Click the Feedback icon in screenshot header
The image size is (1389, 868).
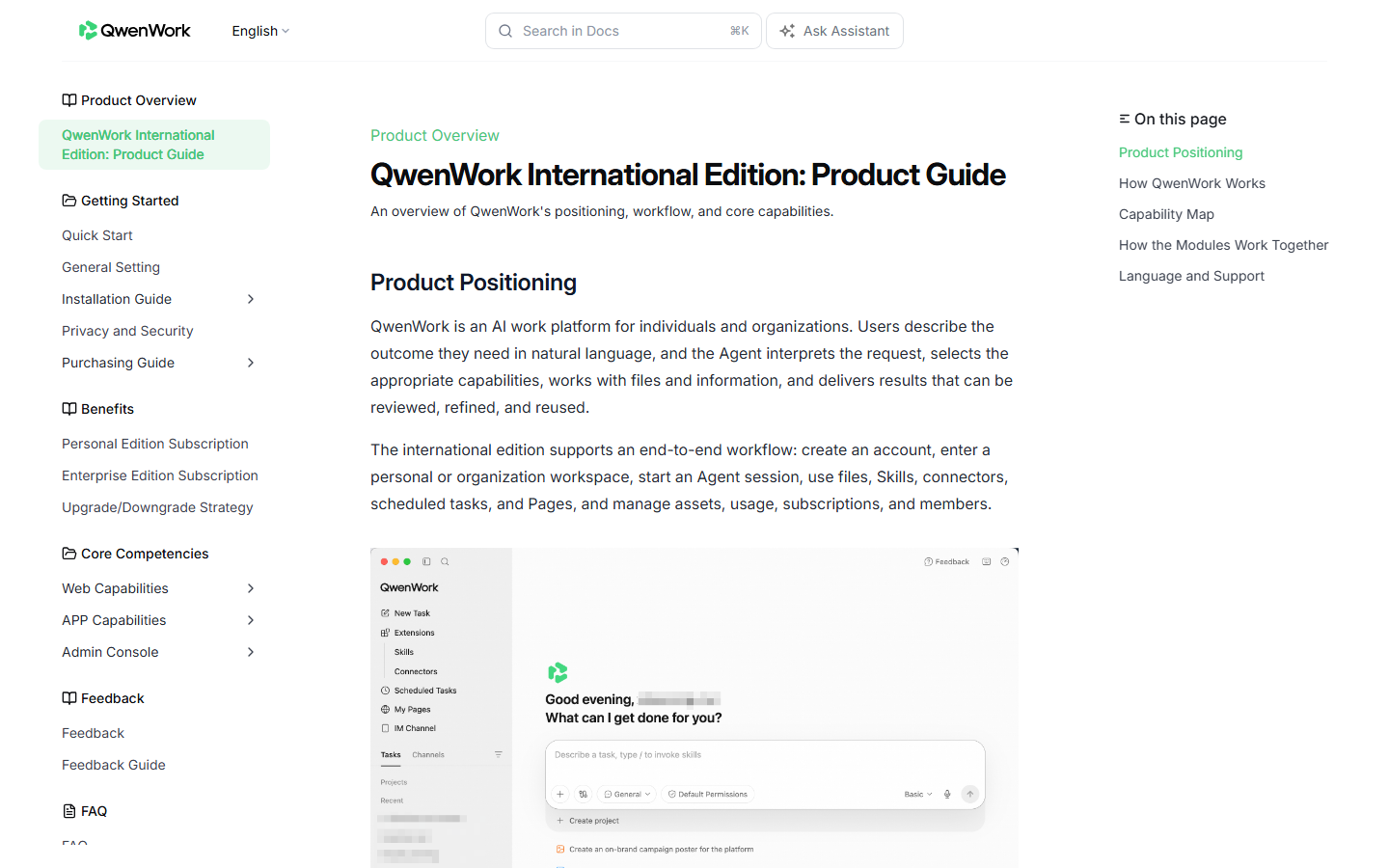(x=928, y=561)
